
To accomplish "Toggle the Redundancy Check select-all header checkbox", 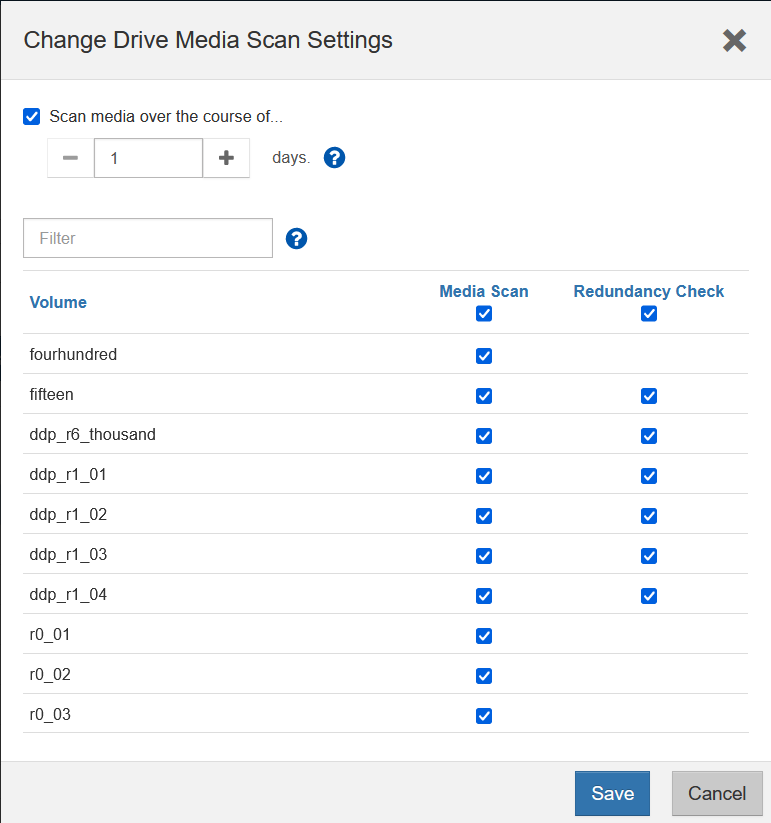I will 649,314.
